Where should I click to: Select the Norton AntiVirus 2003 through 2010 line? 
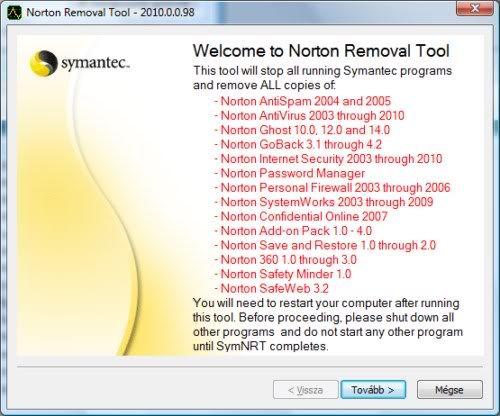[309, 116]
